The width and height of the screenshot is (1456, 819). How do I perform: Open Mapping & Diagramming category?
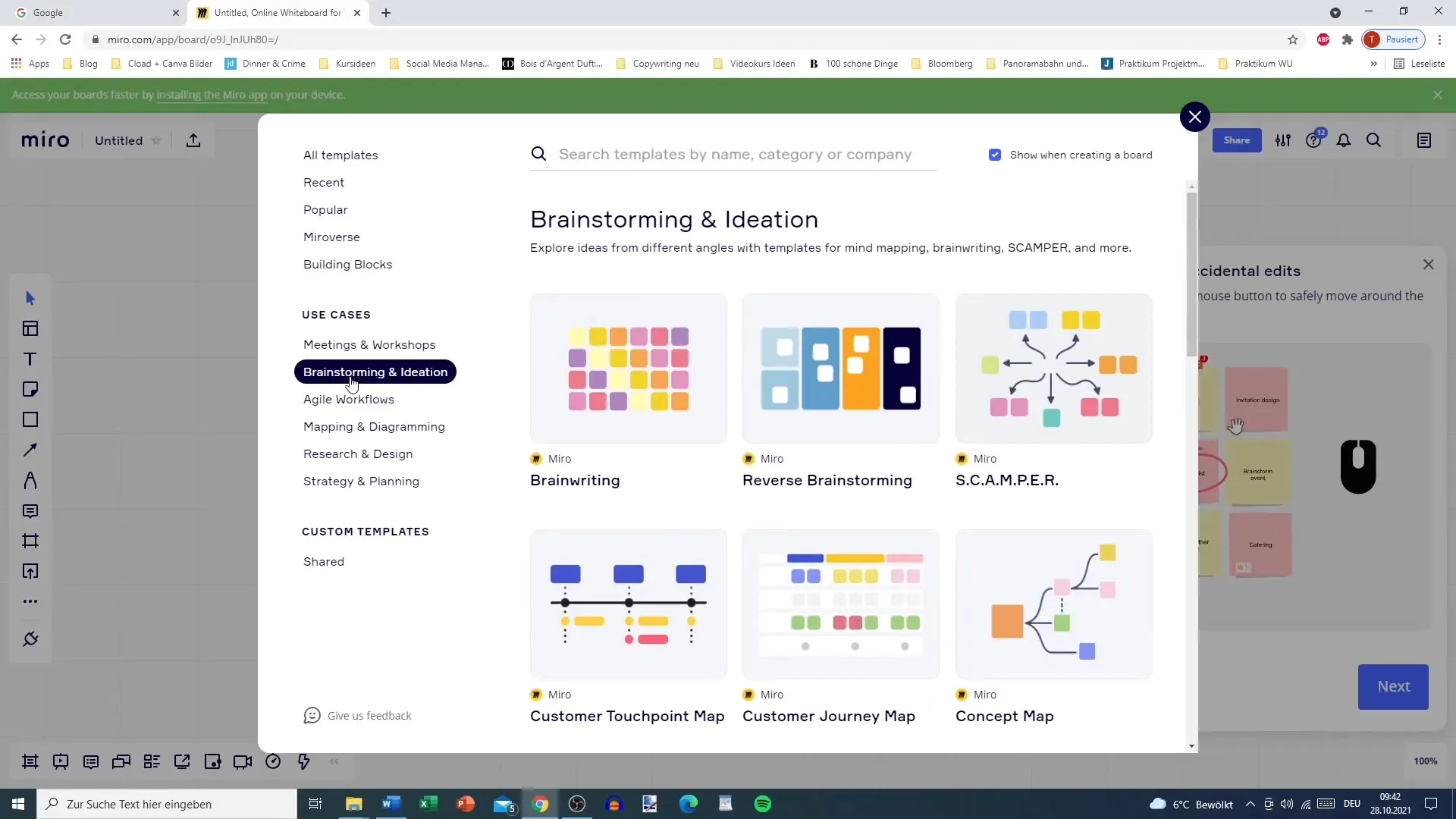tap(374, 426)
